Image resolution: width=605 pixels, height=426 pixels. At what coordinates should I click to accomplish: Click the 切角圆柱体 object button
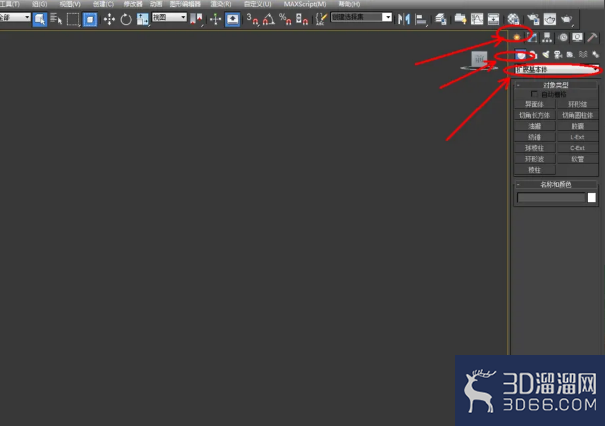(x=578, y=115)
